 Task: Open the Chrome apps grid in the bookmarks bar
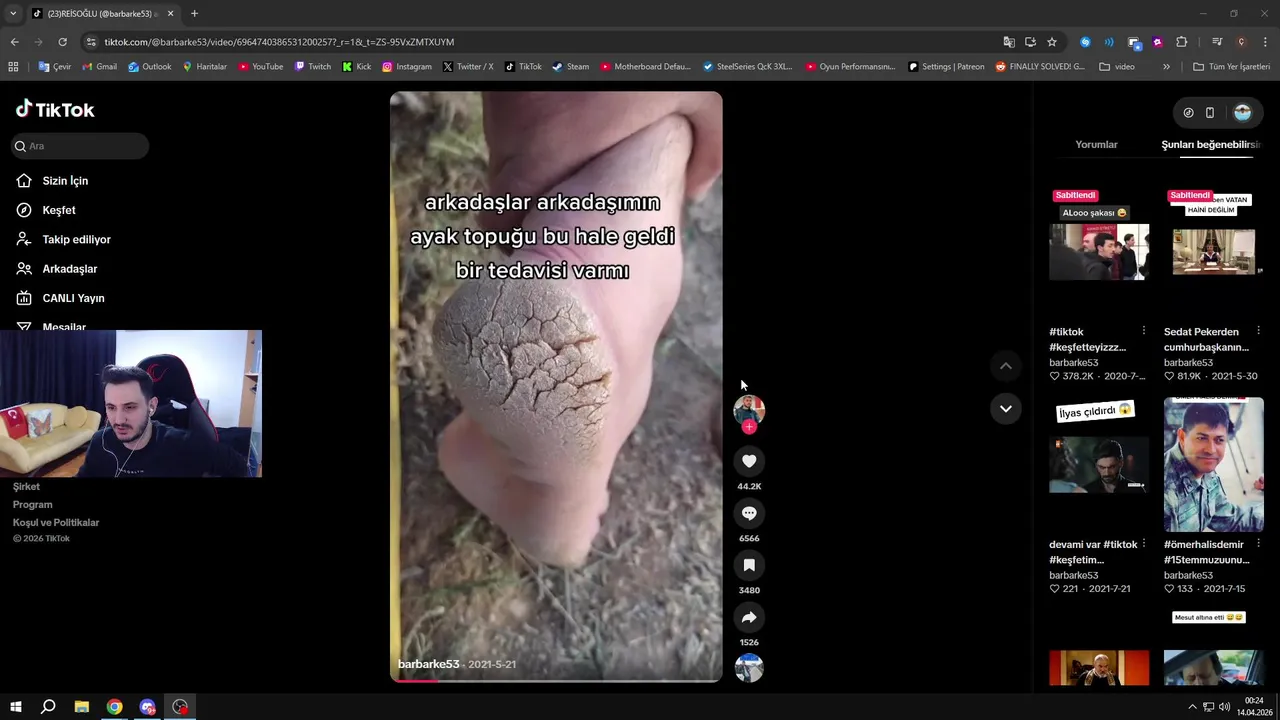click(13, 67)
